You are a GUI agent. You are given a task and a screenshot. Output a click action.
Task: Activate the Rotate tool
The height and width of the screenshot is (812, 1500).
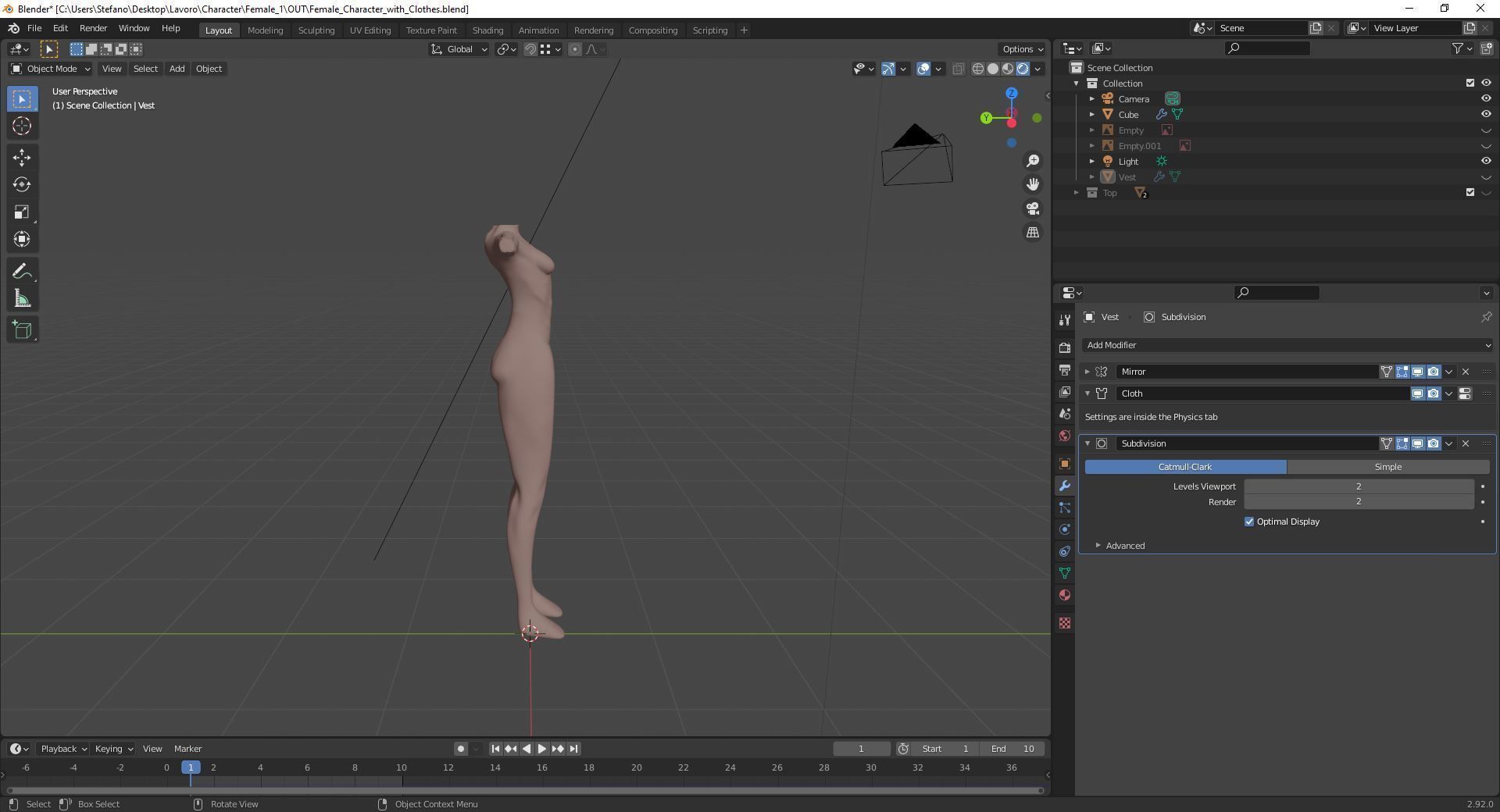coord(22,184)
